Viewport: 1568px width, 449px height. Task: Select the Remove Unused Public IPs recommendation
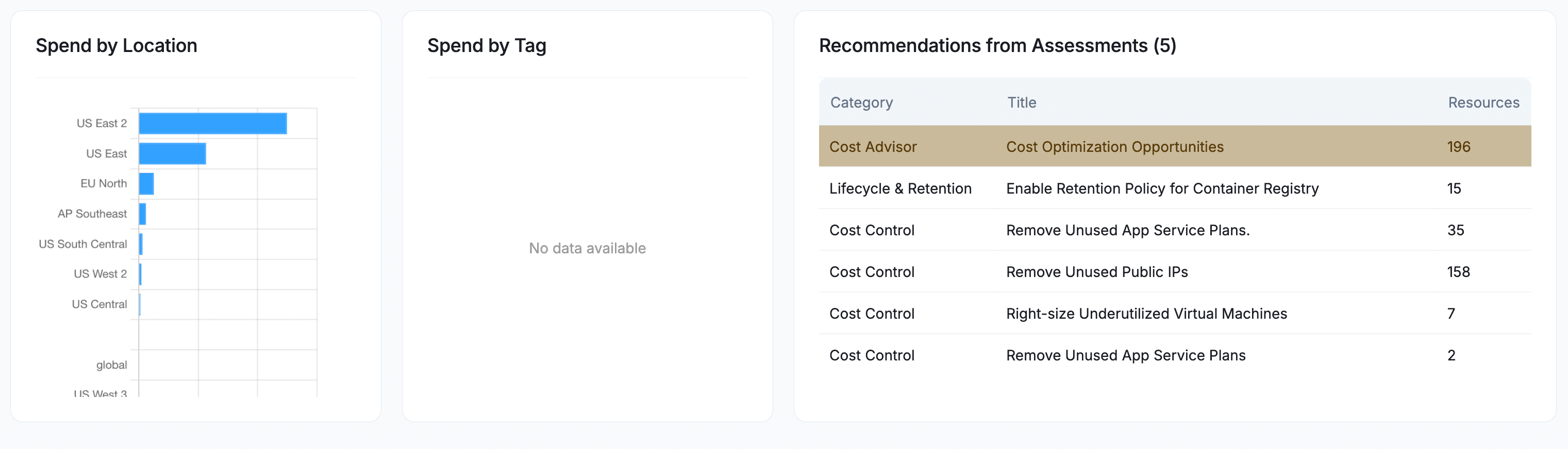point(1096,272)
